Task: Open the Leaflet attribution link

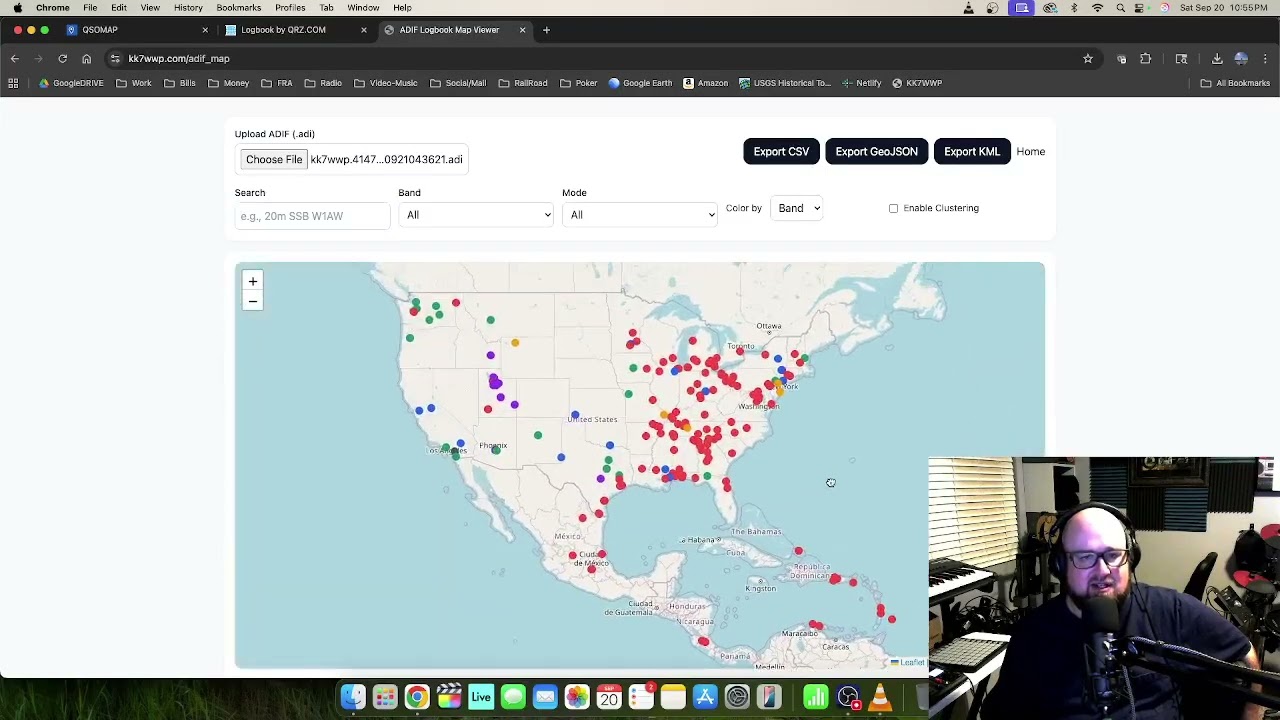Action: click(x=908, y=662)
